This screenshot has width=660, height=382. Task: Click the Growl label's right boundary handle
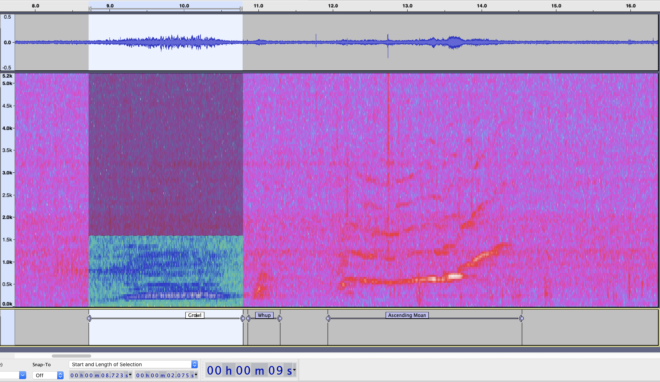pos(242,318)
